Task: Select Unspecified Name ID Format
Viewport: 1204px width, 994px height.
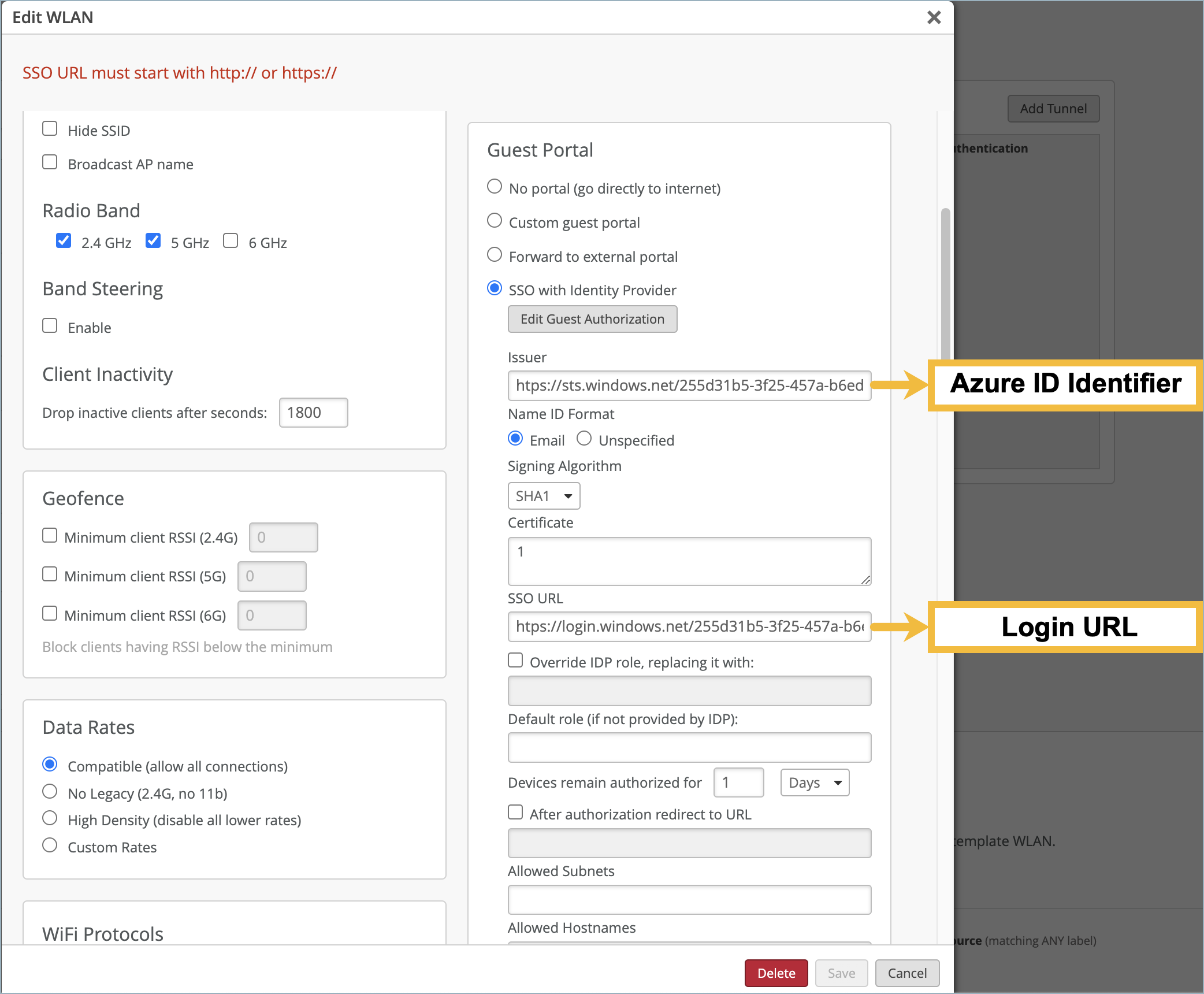Action: click(584, 439)
